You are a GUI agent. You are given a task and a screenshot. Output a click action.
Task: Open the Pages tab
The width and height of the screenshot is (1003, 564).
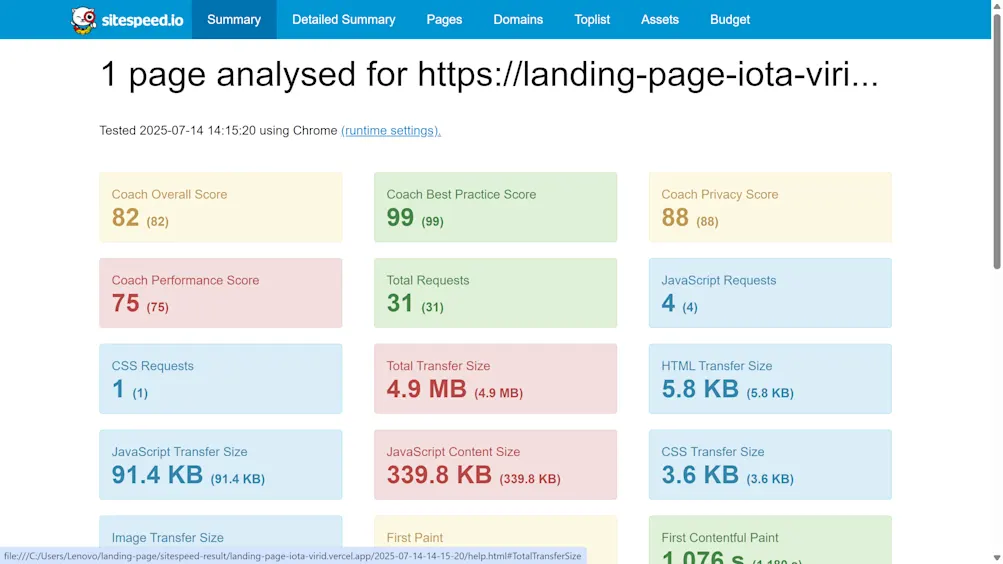click(x=444, y=20)
